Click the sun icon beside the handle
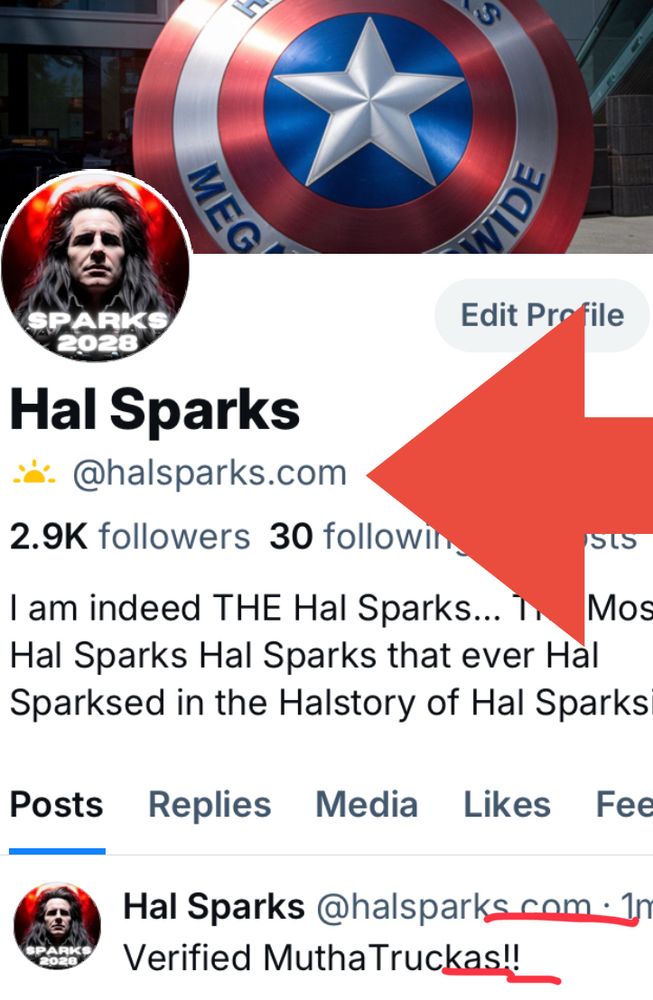This screenshot has width=653, height=1000. click(34, 473)
